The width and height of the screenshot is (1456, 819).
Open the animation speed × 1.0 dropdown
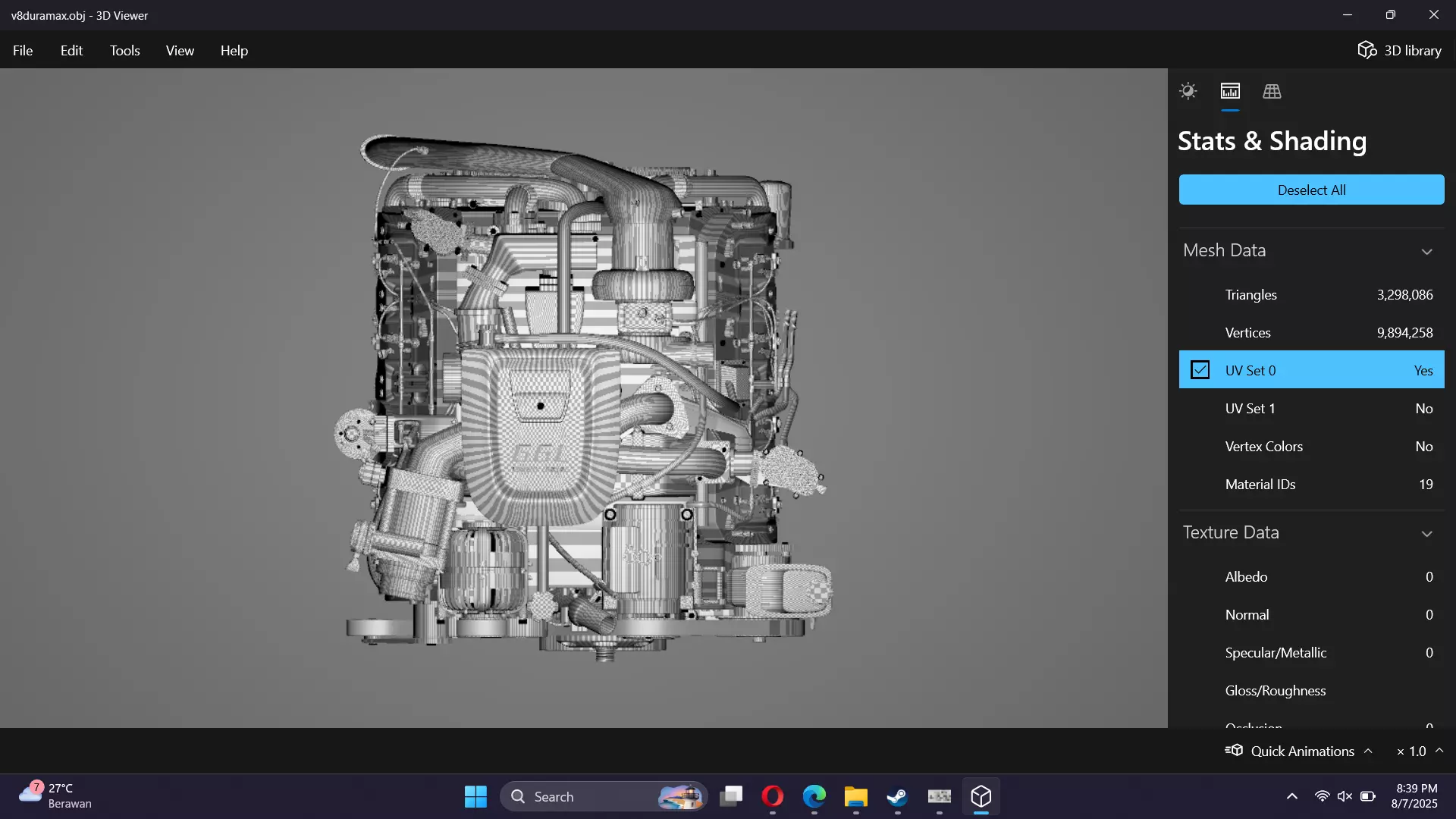[x=1419, y=751]
